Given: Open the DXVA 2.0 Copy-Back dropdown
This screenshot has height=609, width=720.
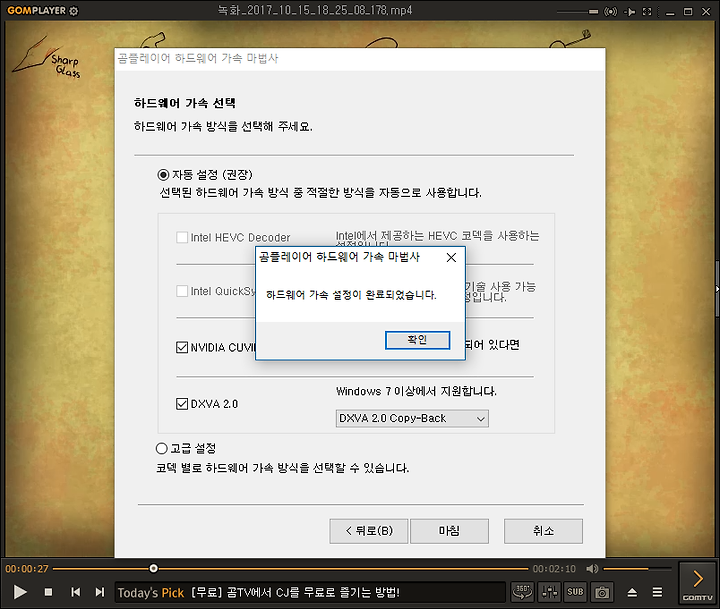Looking at the screenshot, I should pyautogui.click(x=412, y=418).
